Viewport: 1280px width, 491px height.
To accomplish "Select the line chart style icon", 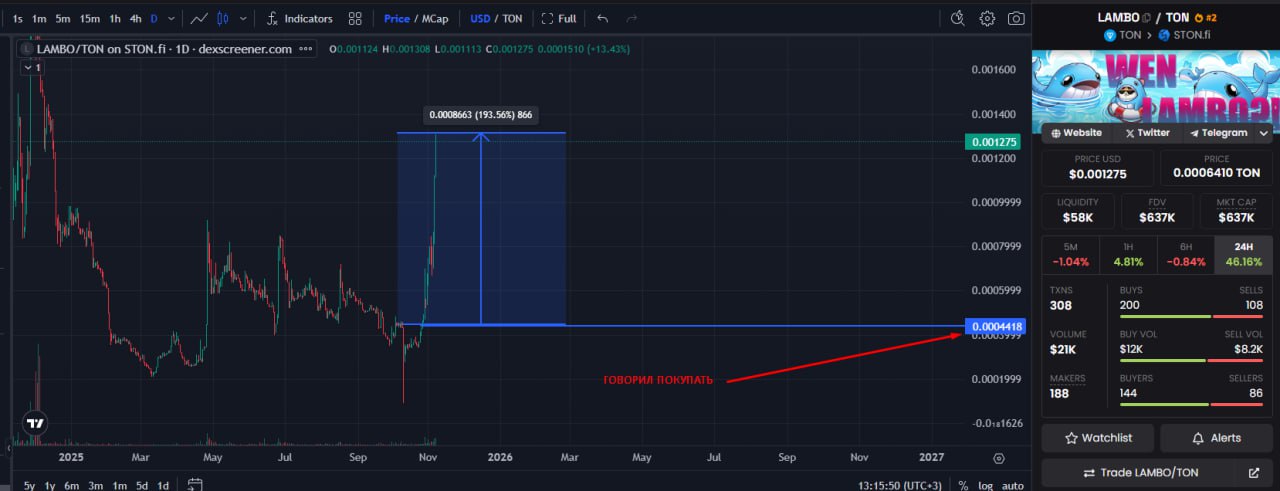I will coord(199,18).
